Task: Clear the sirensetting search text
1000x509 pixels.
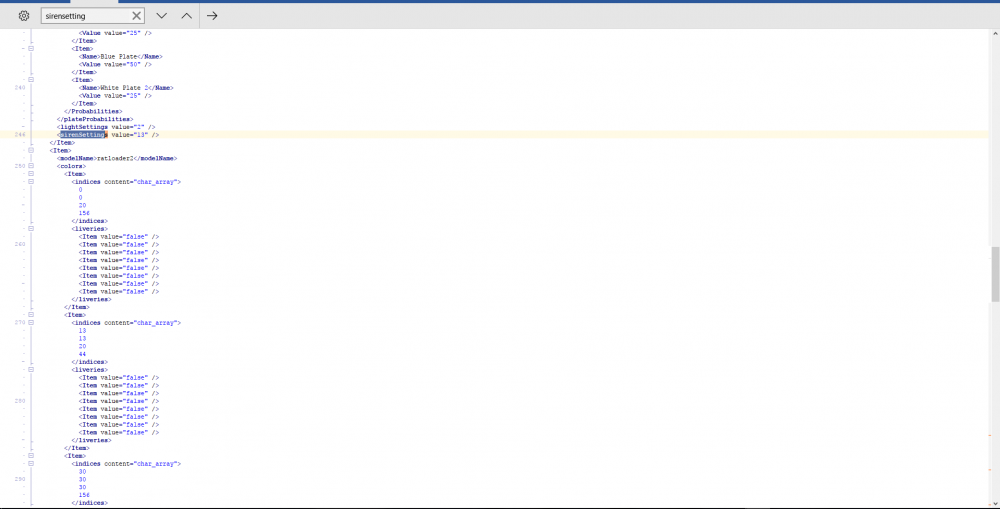Action: [x=136, y=16]
